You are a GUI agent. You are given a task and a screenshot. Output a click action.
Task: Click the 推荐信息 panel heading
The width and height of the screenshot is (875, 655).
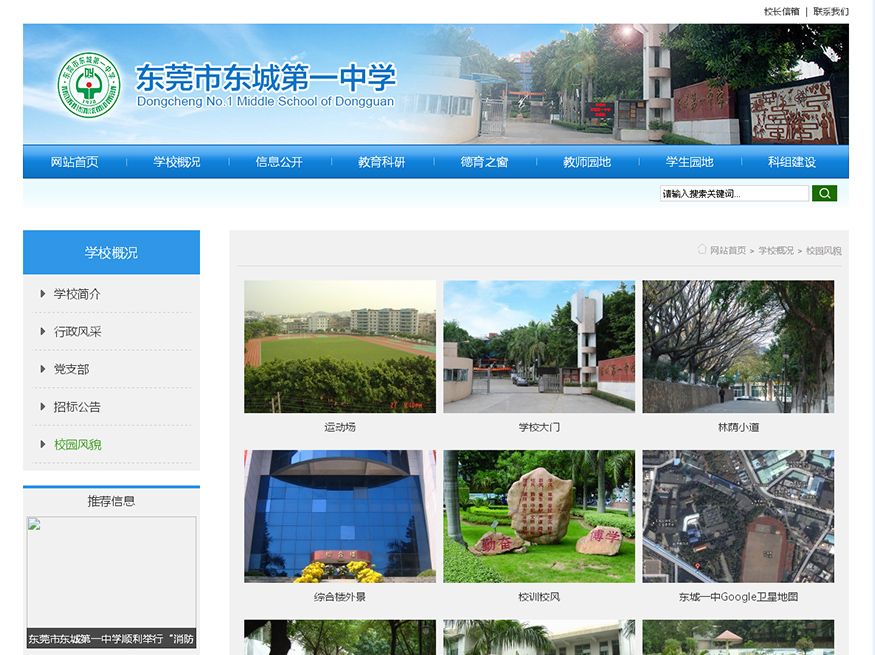pyautogui.click(x=112, y=501)
